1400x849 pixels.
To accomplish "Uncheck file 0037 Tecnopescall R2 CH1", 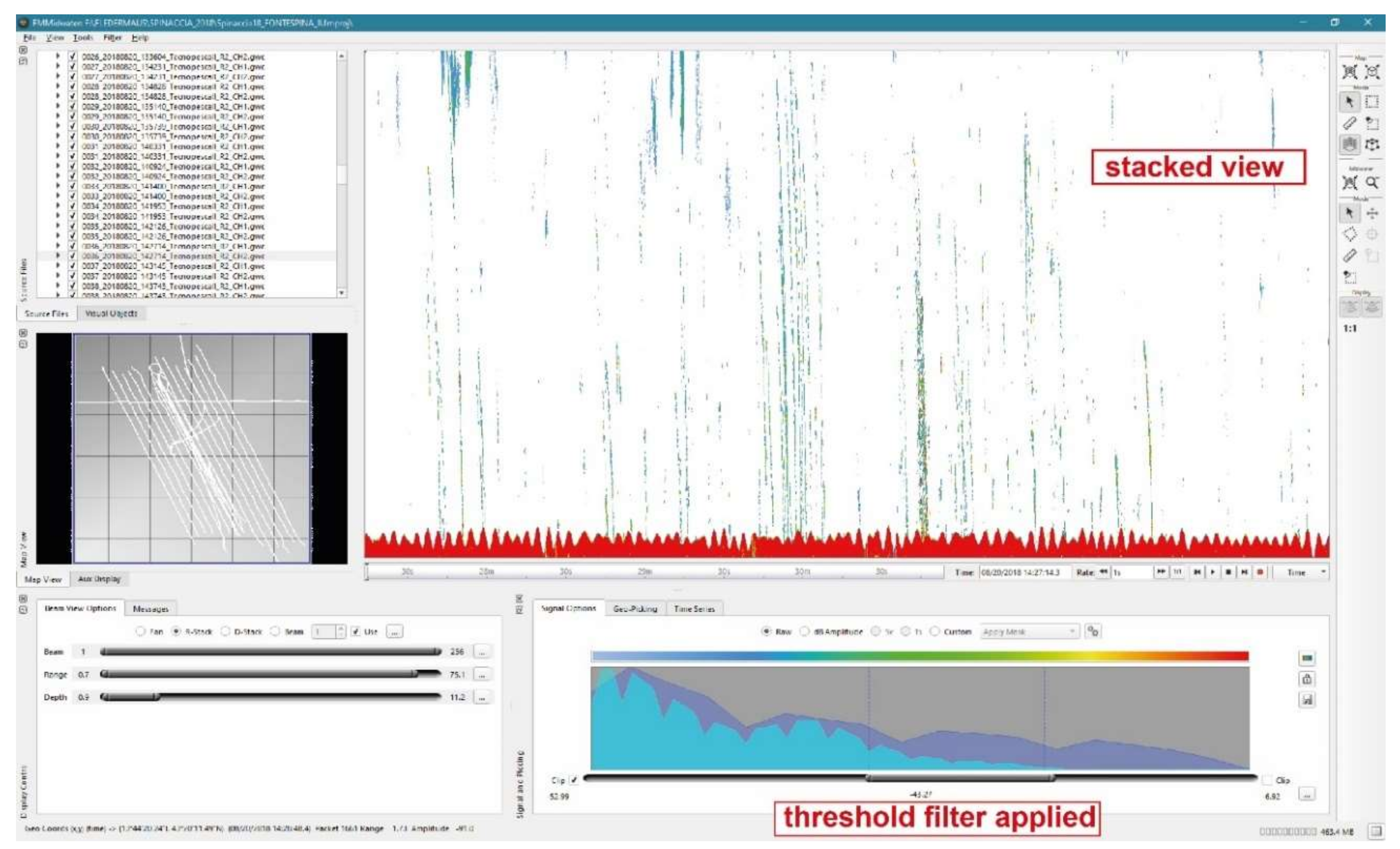I will click(x=73, y=266).
